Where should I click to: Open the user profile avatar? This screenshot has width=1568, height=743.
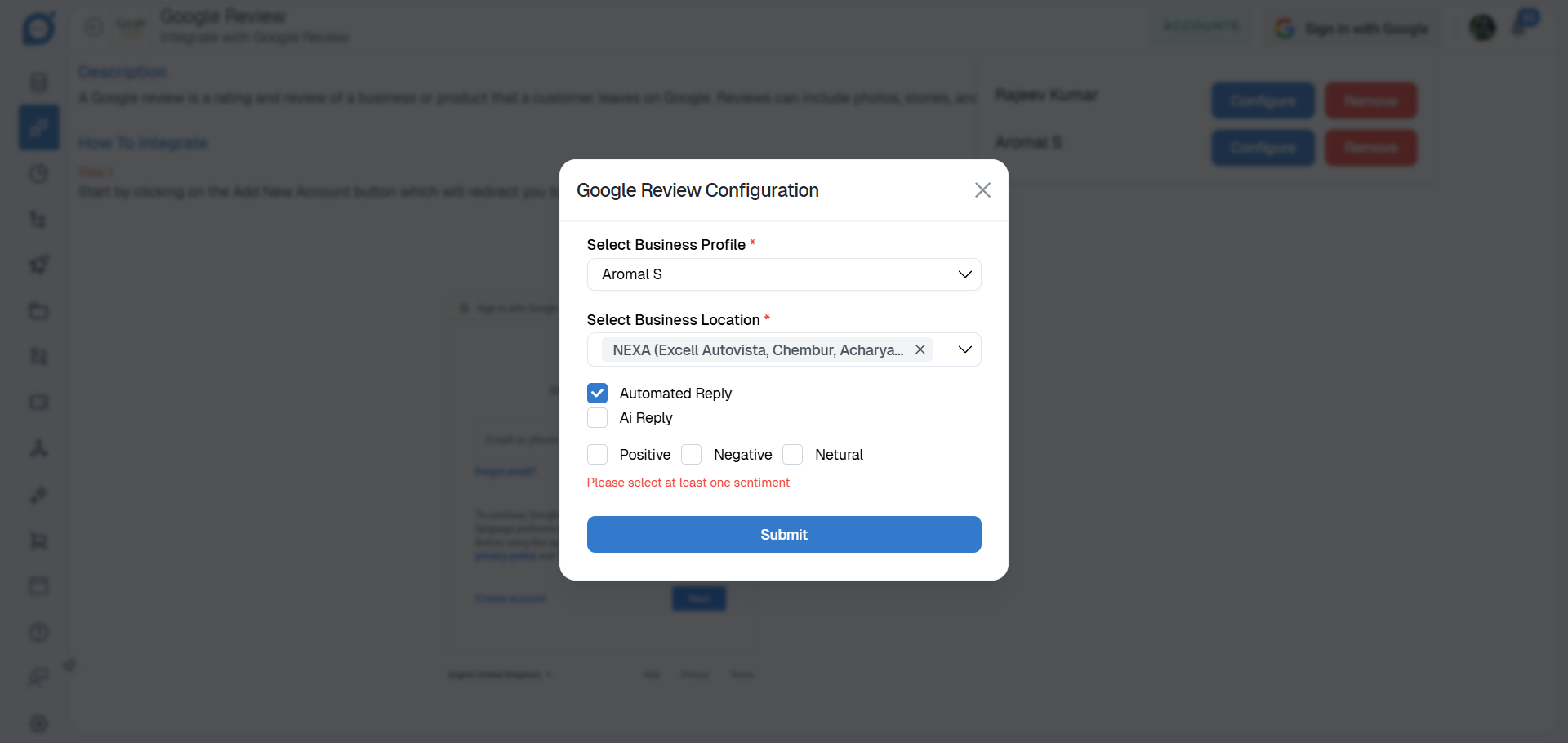coord(1482,28)
